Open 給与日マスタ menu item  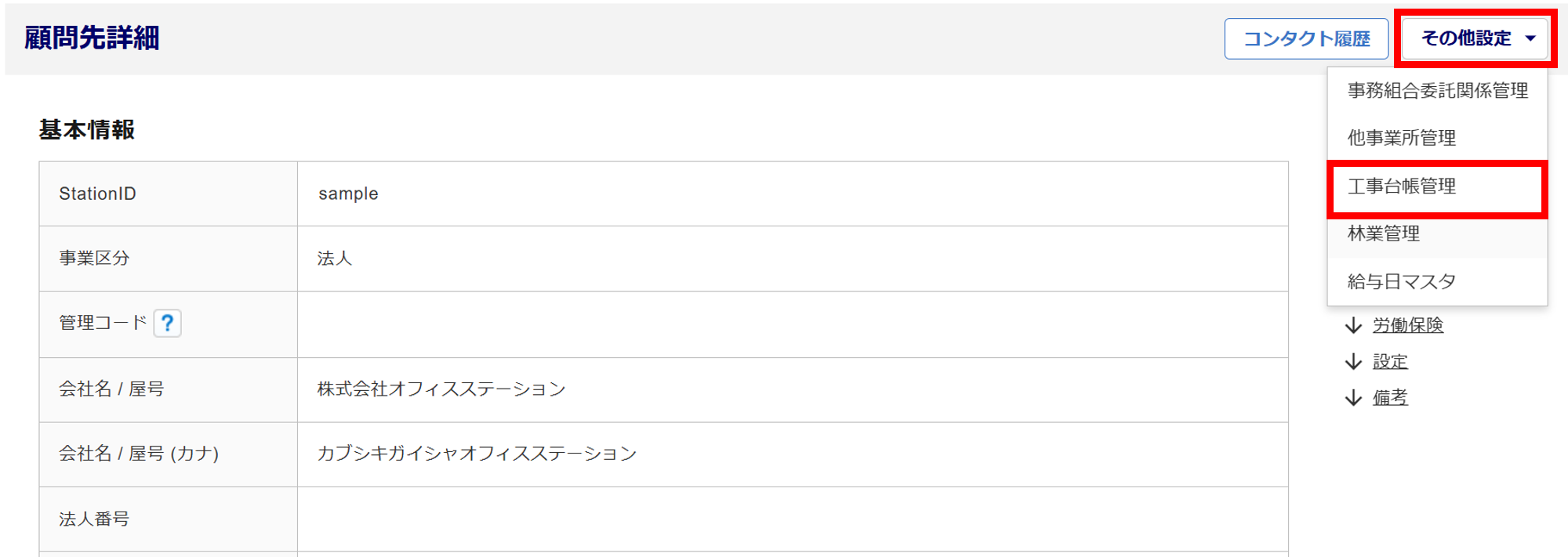tap(1401, 281)
